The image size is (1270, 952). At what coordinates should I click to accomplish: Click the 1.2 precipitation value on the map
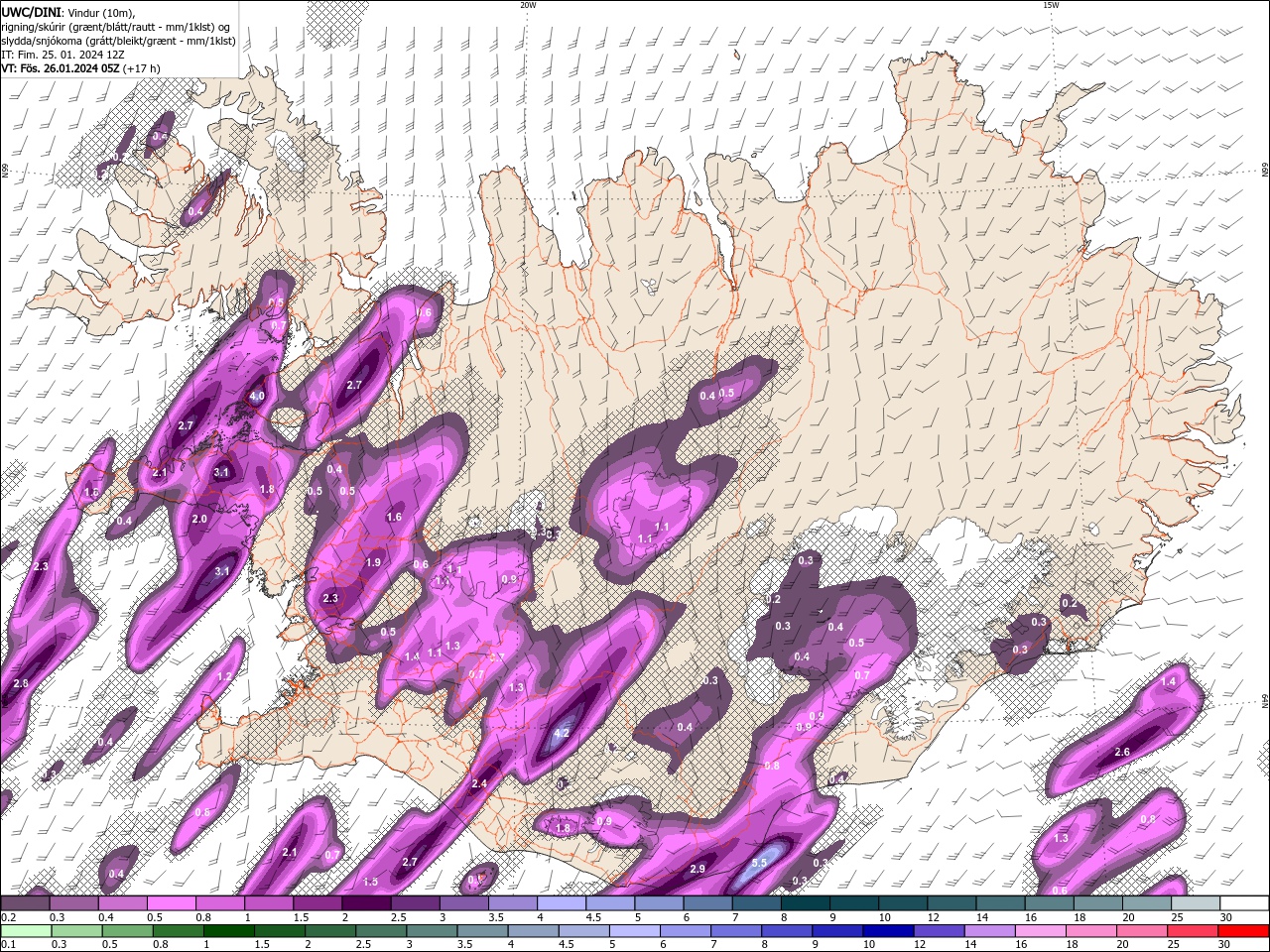pyautogui.click(x=224, y=676)
